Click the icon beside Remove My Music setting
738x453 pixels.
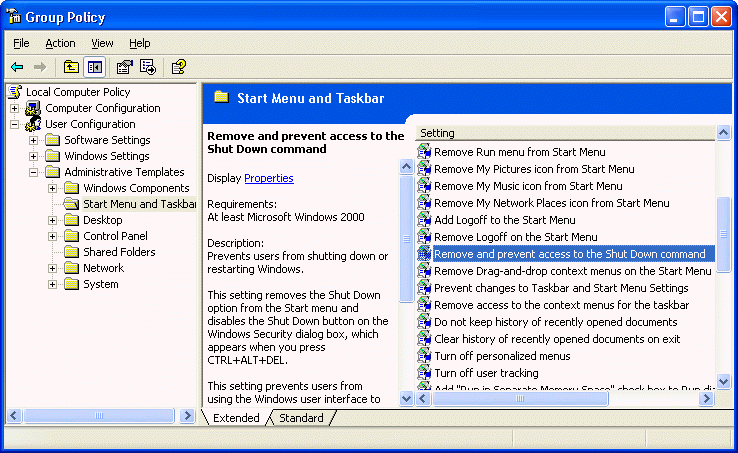pyautogui.click(x=424, y=186)
